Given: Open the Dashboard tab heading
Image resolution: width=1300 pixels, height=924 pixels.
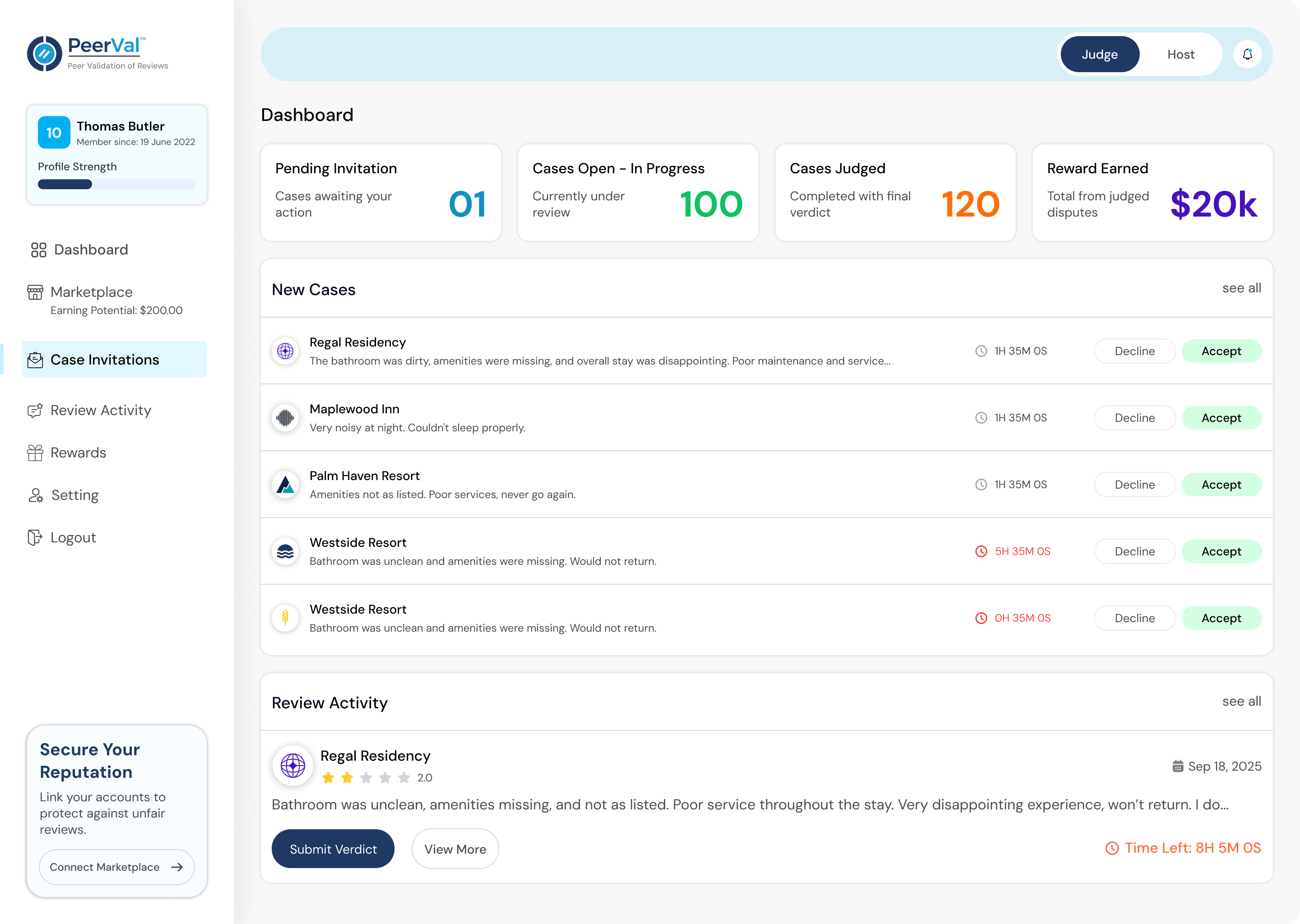Looking at the screenshot, I should click(307, 115).
